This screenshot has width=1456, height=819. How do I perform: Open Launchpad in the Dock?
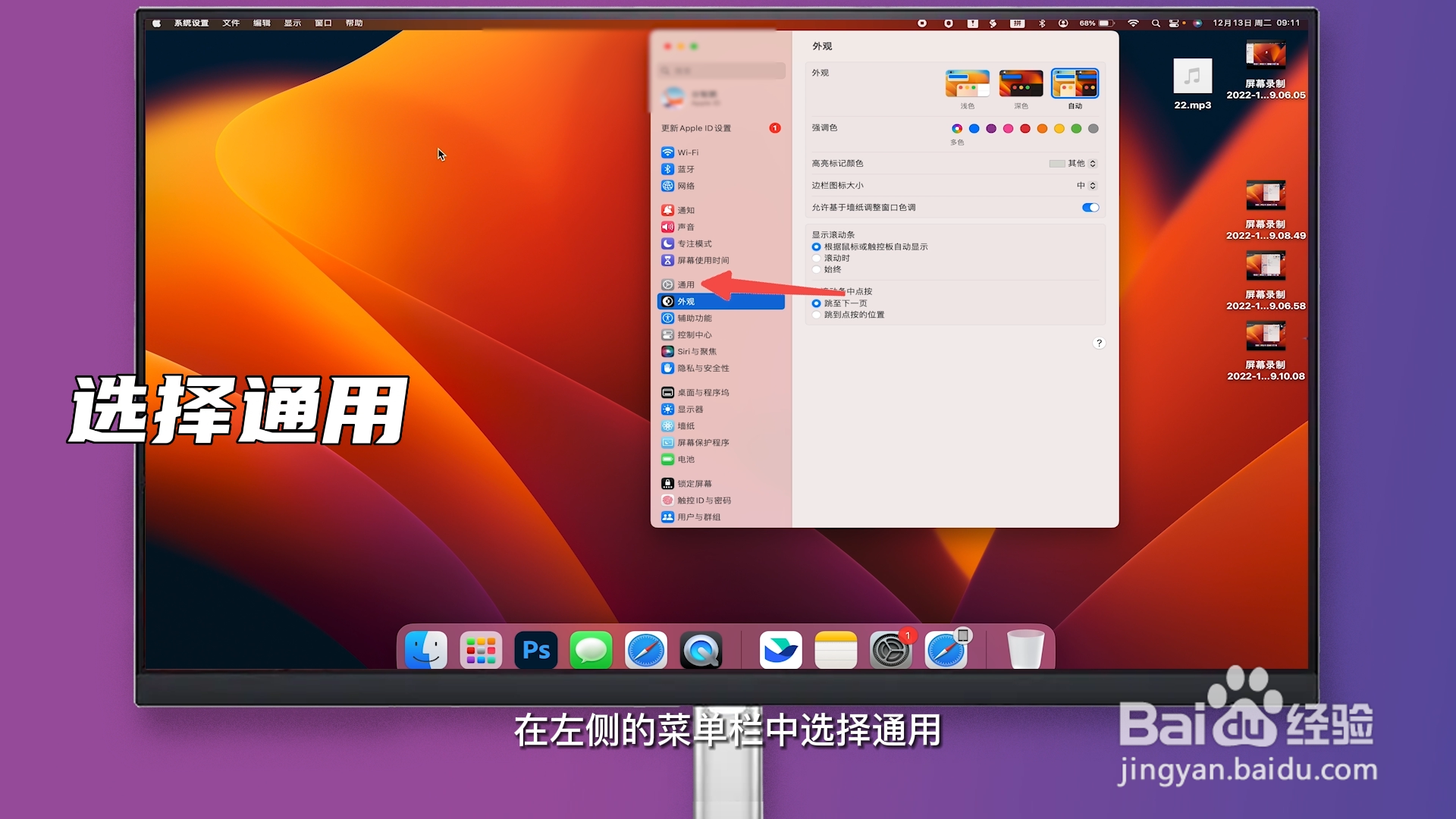[x=481, y=650]
